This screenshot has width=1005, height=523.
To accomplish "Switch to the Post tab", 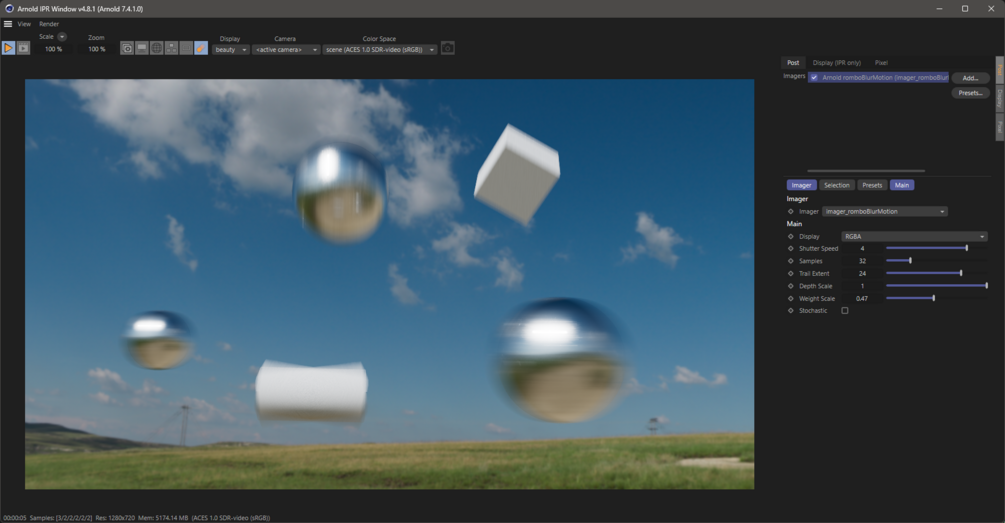I will 793,62.
